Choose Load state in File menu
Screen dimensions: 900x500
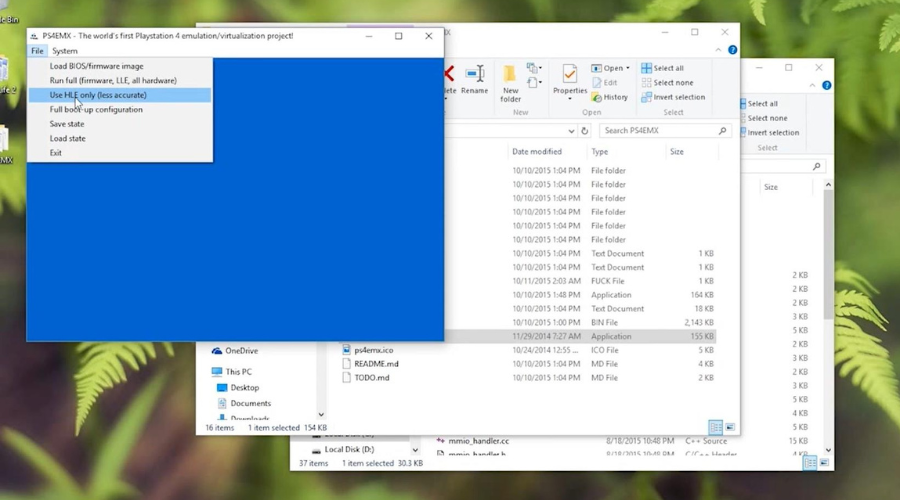(x=120, y=138)
